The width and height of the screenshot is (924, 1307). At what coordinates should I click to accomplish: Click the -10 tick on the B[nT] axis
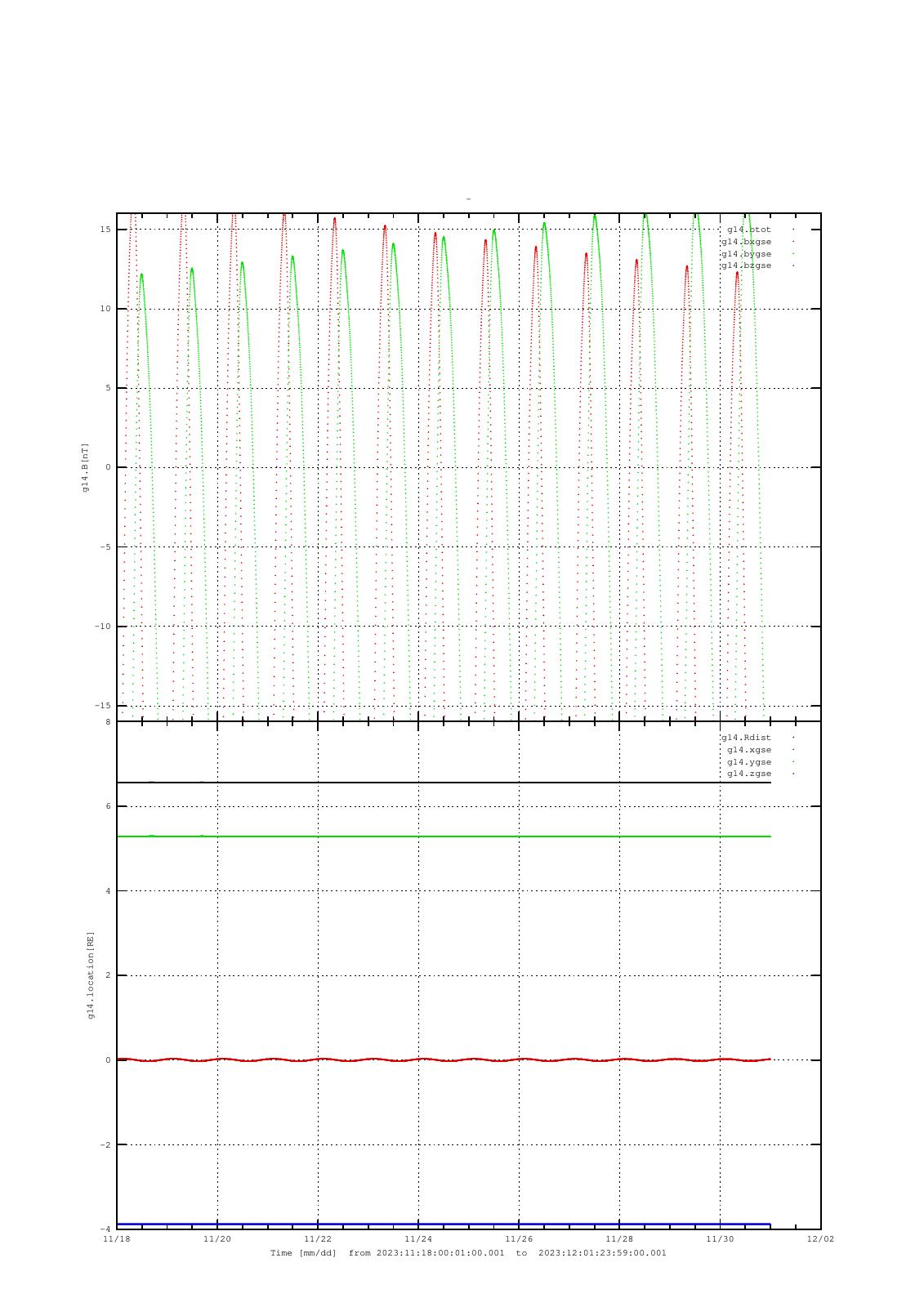[102, 627]
